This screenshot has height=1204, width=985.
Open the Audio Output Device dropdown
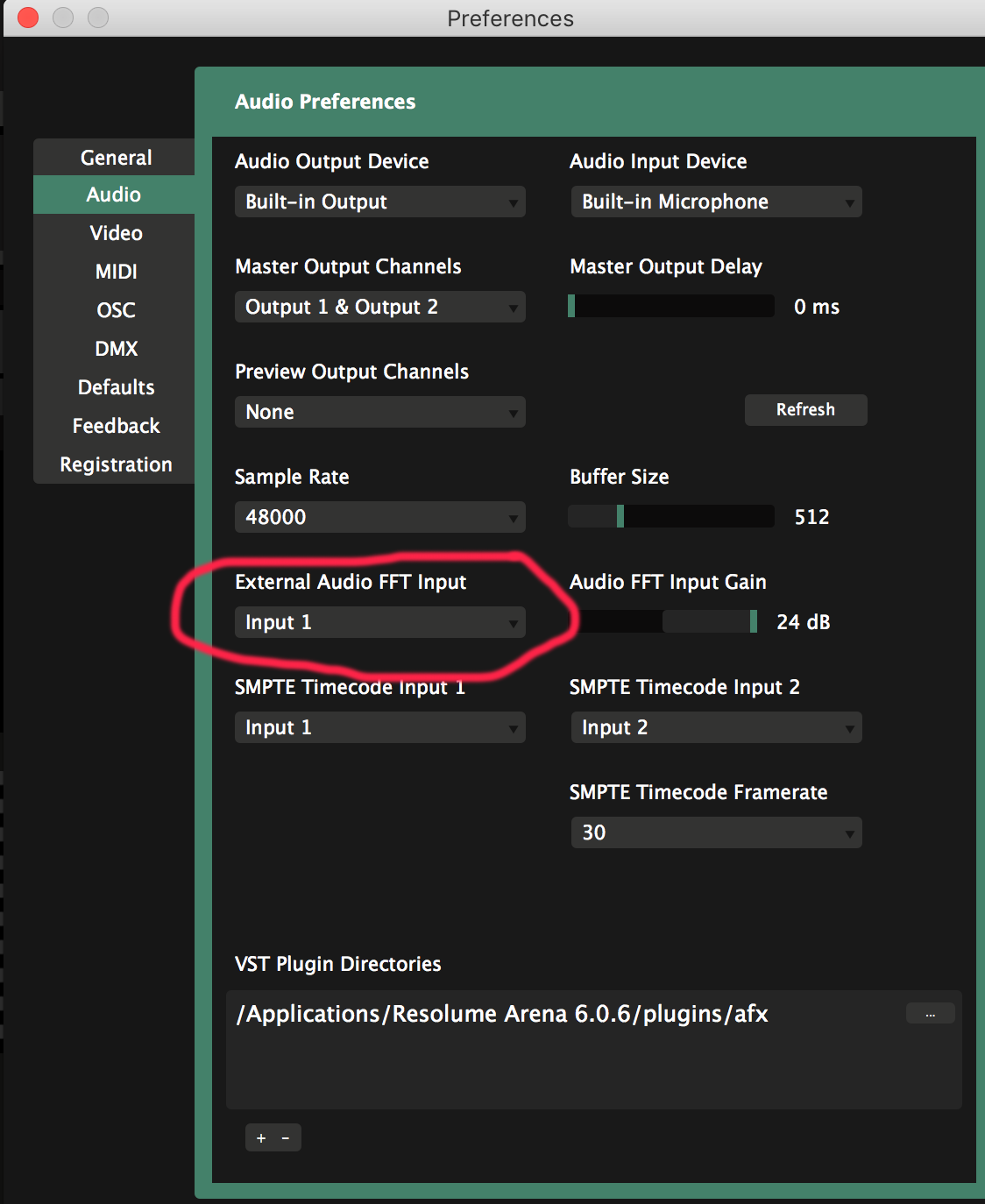pos(379,202)
